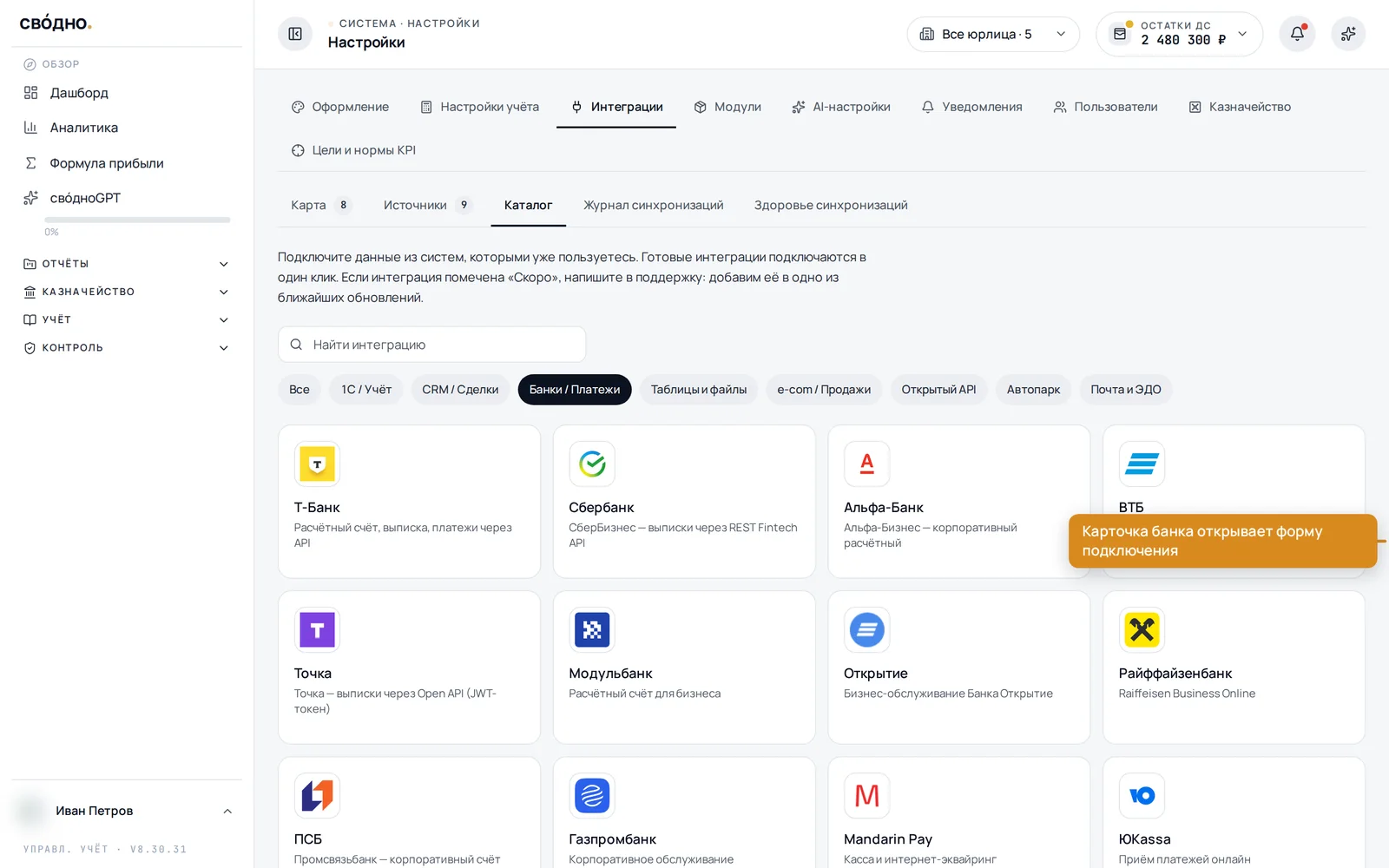Image resolution: width=1389 pixels, height=868 pixels.
Task: Open notifications bell icon
Action: (1297, 34)
